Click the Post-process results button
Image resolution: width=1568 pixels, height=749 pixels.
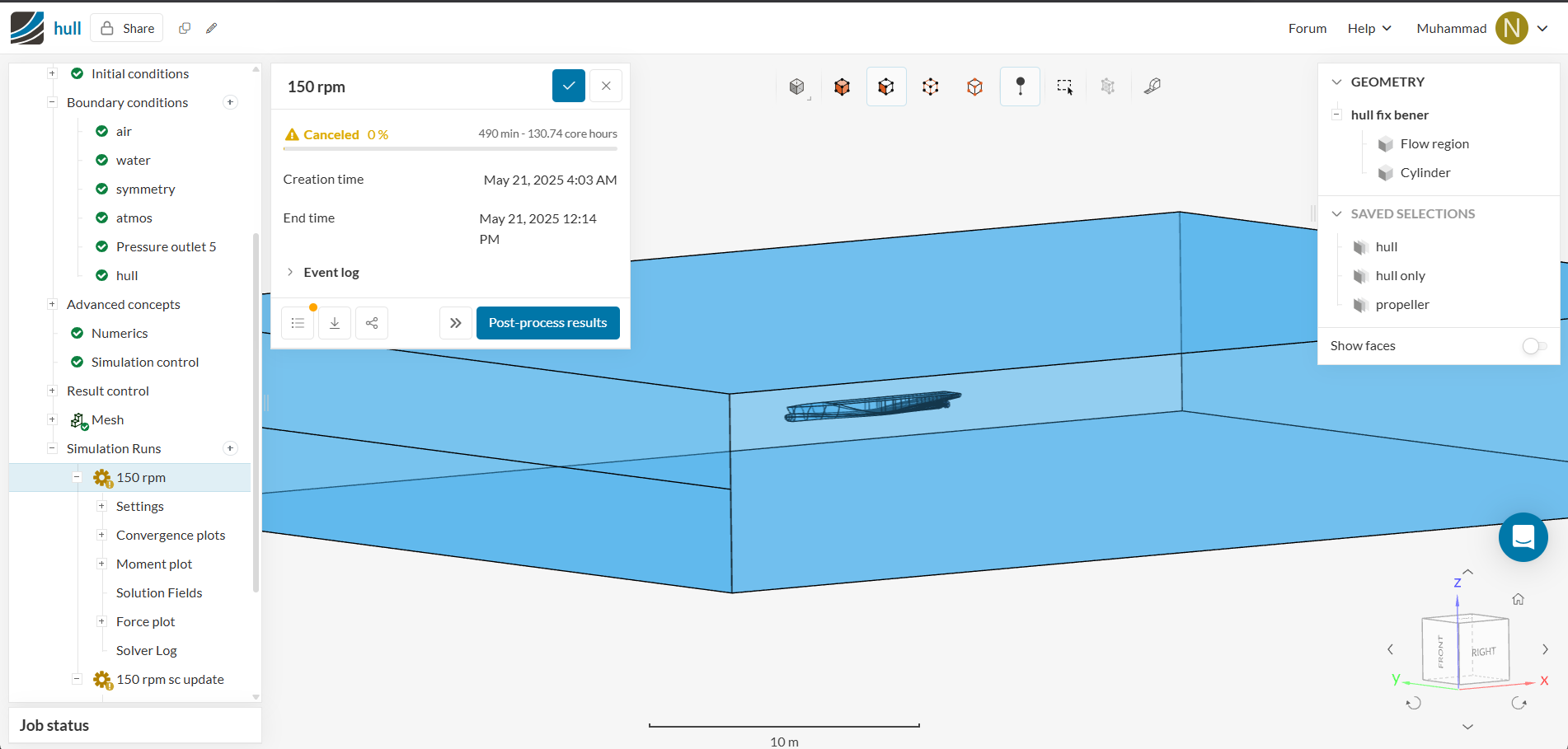(547, 322)
